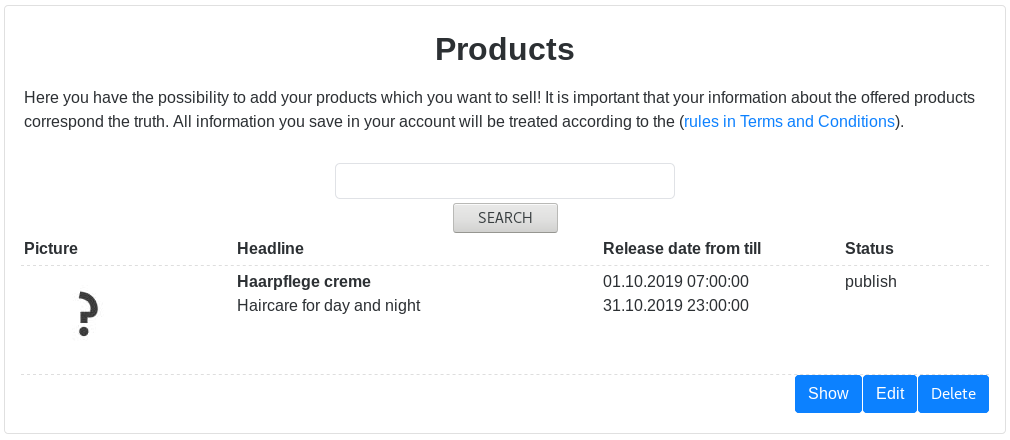This screenshot has width=1010, height=440.
Task: Click inside the product search field
Action: click(504, 181)
